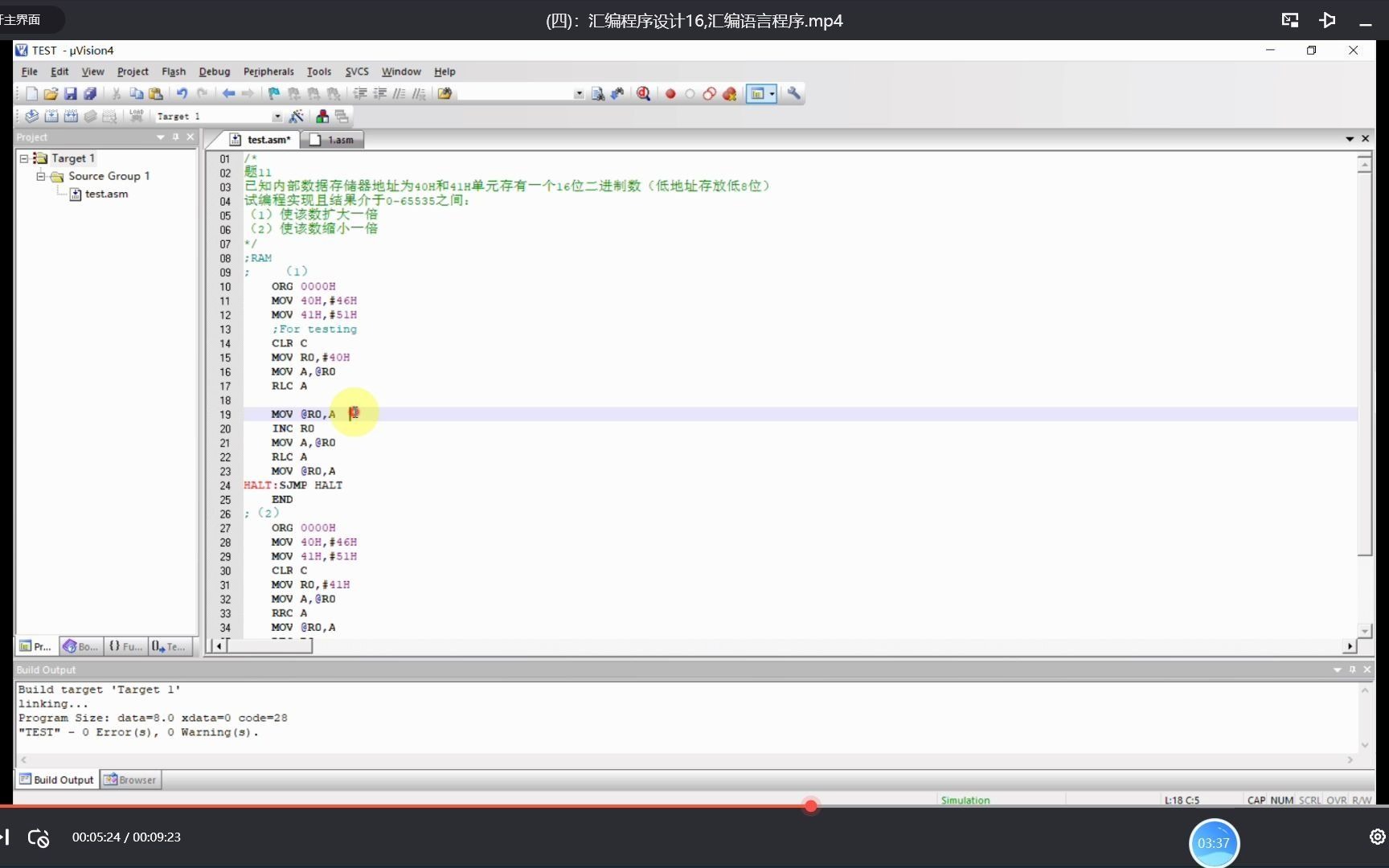Viewport: 1389px width, 868px height.
Task: Click the indent selection icon
Action: (x=360, y=94)
